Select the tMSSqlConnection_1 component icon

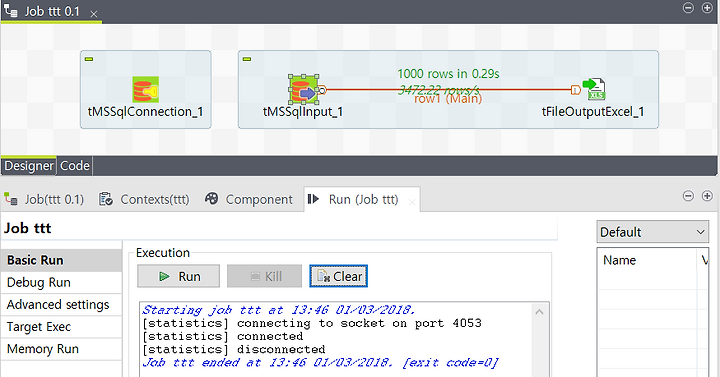pyautogui.click(x=146, y=90)
